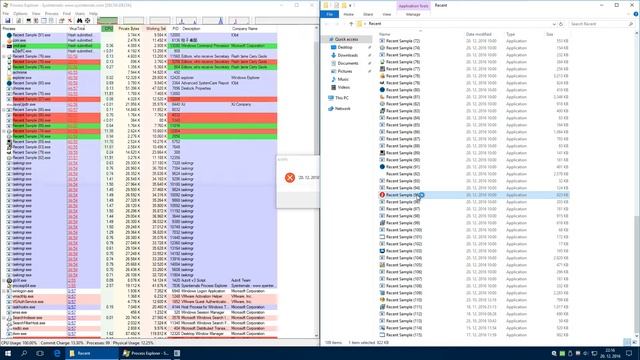Open Pictures in the navigation pane

tap(345, 71)
